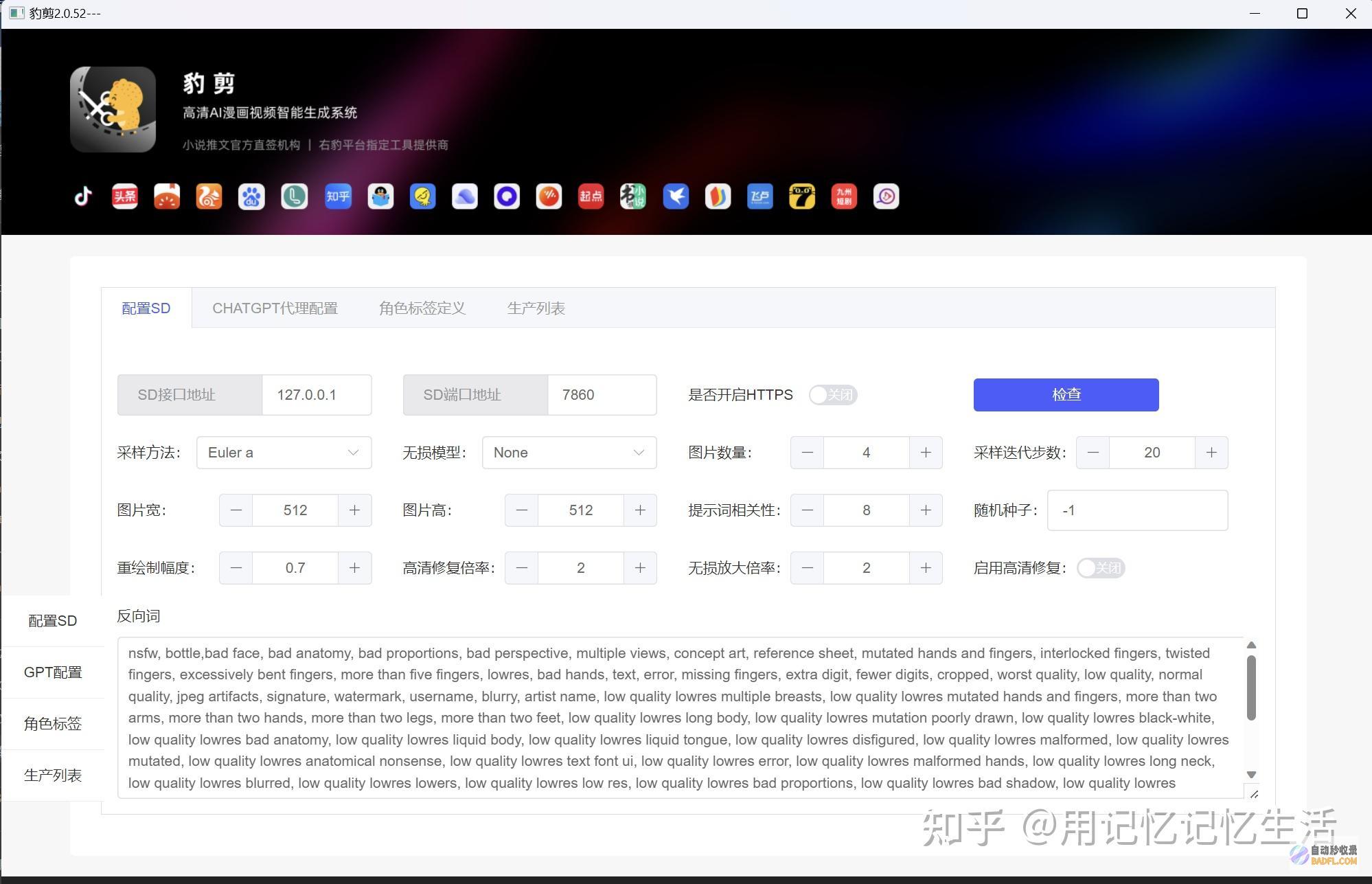
Task: Select 配置SD in the left sidebar
Action: click(53, 621)
